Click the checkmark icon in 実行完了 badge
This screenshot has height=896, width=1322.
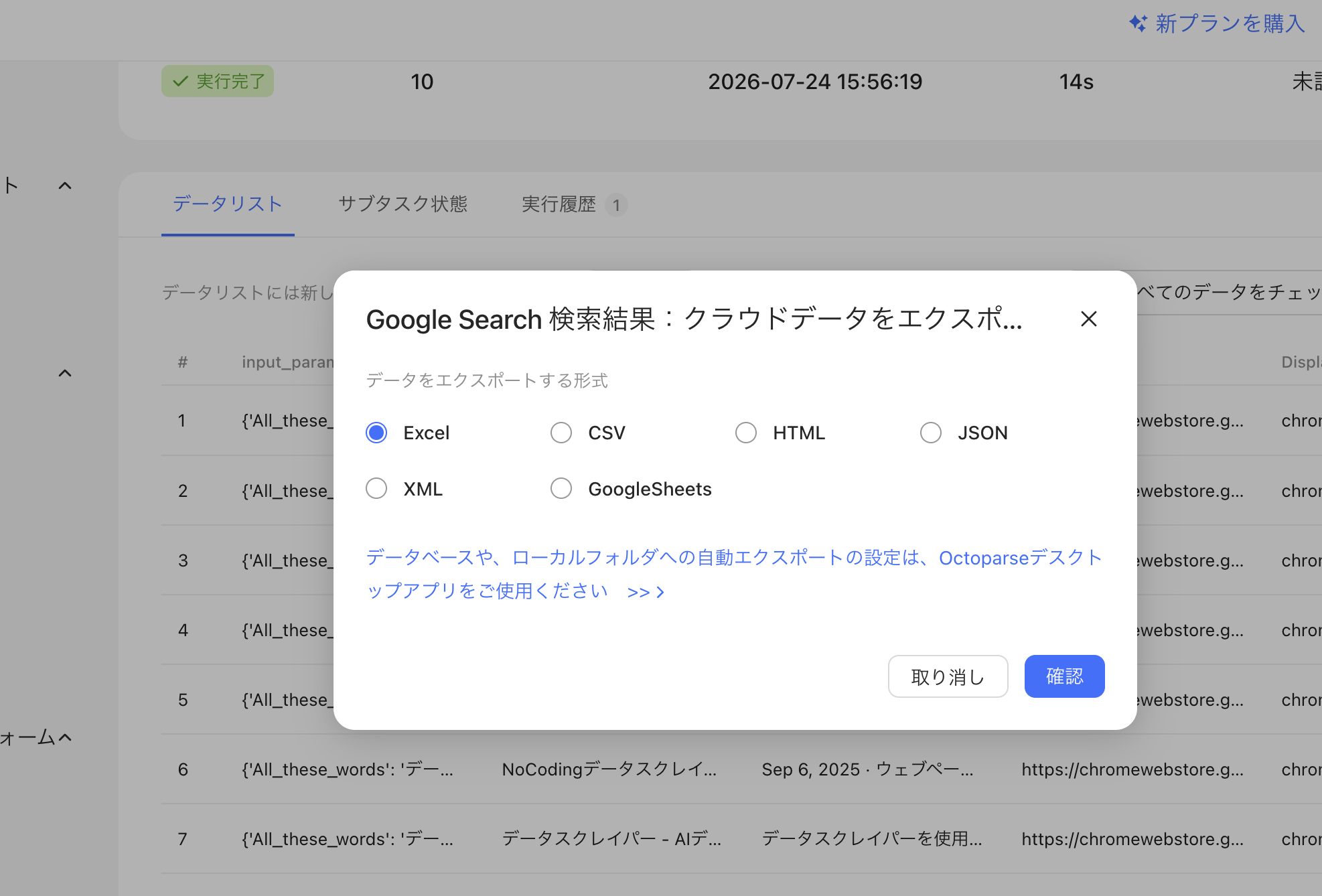[x=180, y=81]
